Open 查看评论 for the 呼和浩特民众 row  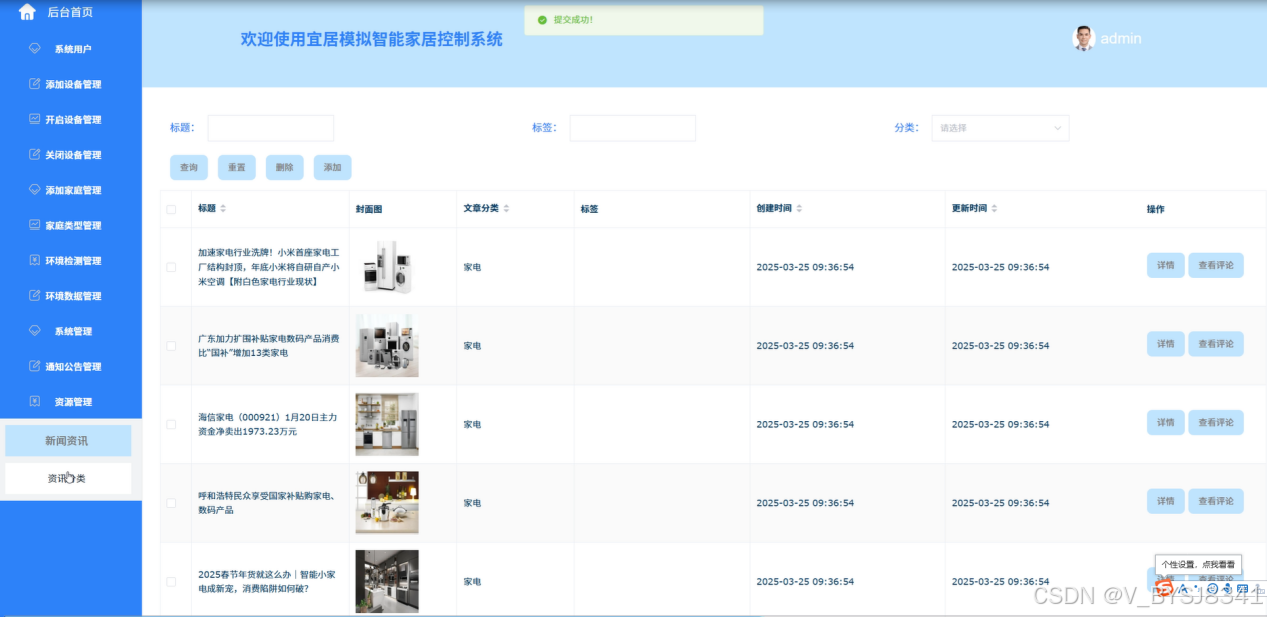click(x=1216, y=501)
